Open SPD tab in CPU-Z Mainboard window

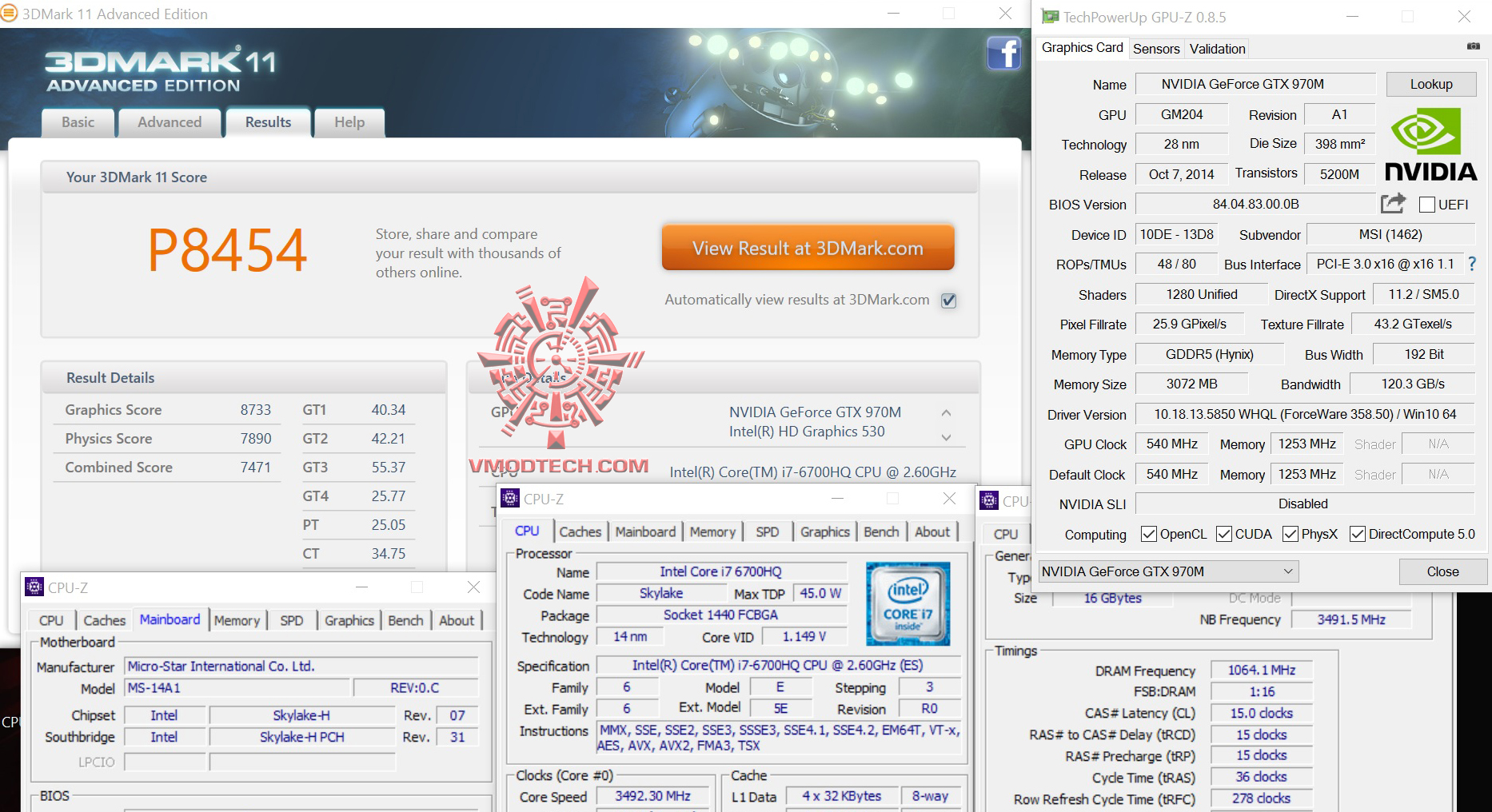(292, 620)
